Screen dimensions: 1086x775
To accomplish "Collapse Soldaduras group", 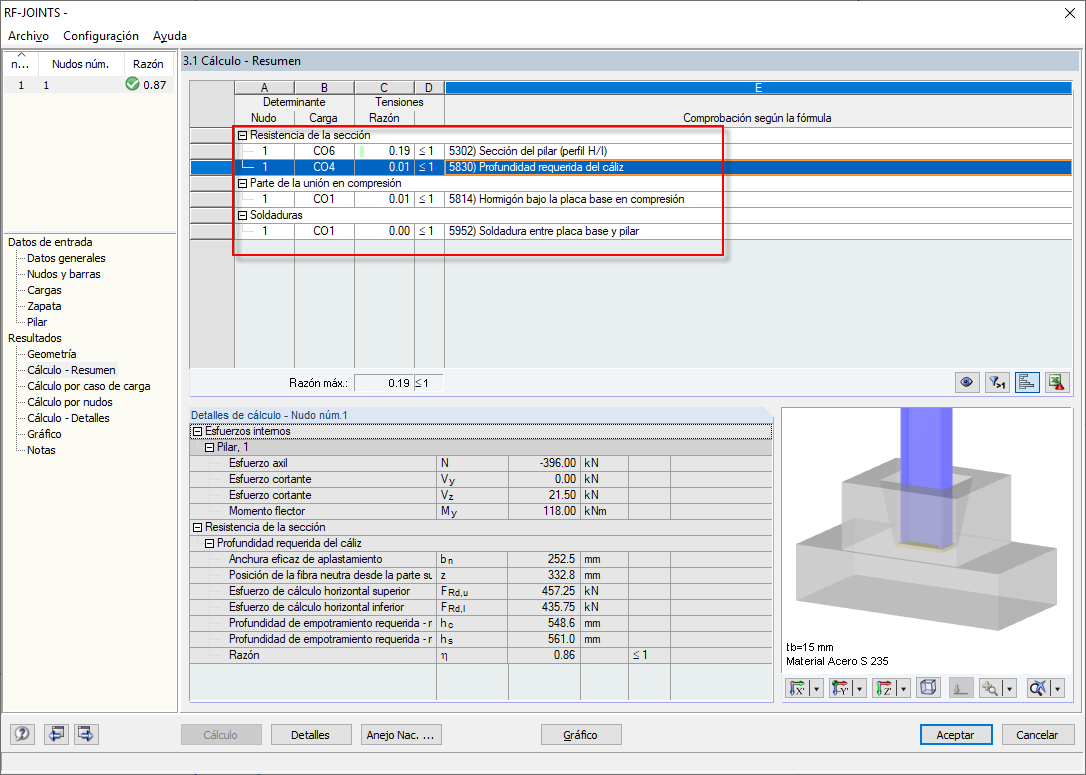I will pos(242,215).
